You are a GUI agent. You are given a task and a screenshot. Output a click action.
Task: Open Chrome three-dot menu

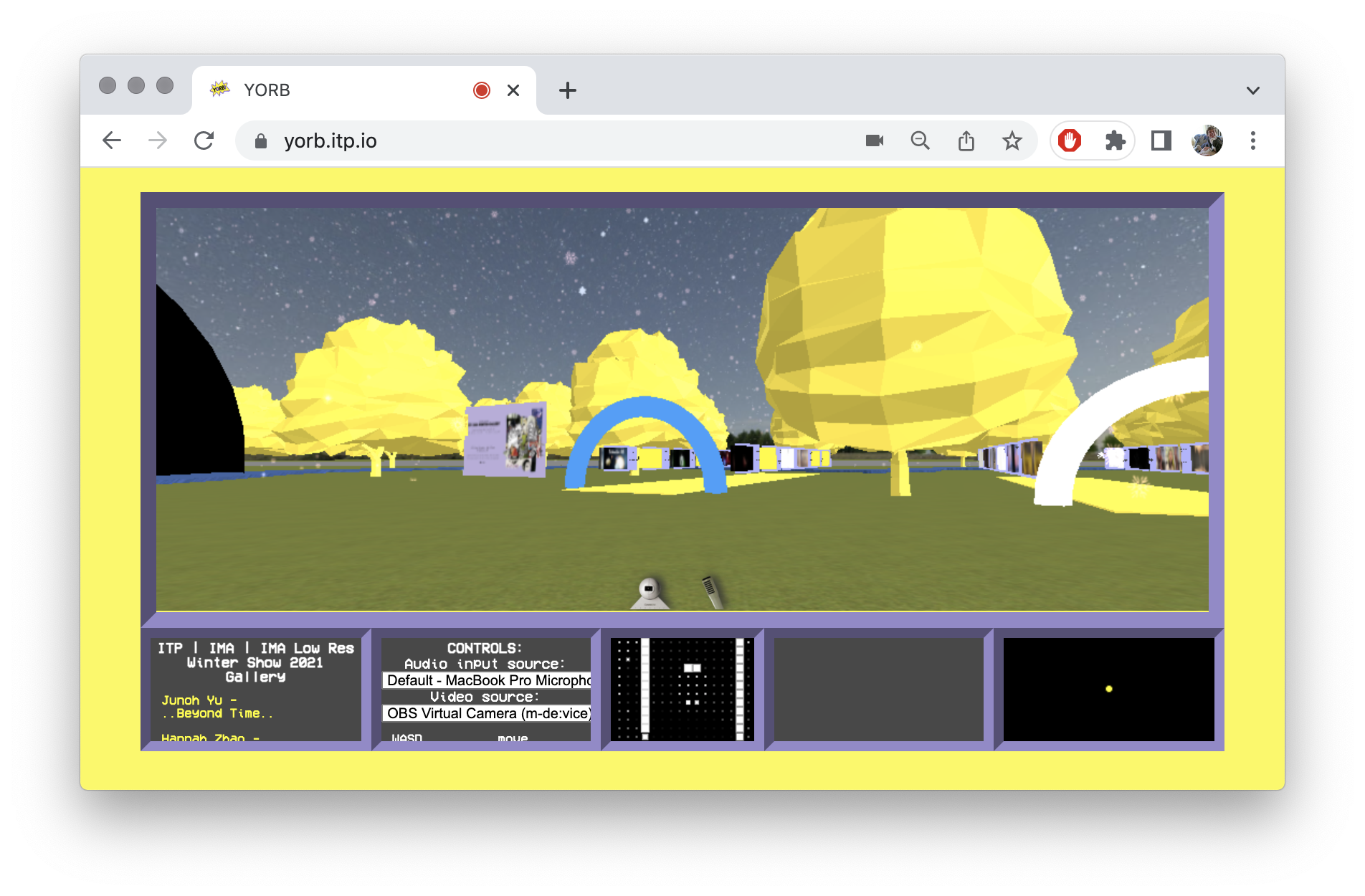[x=1253, y=140]
